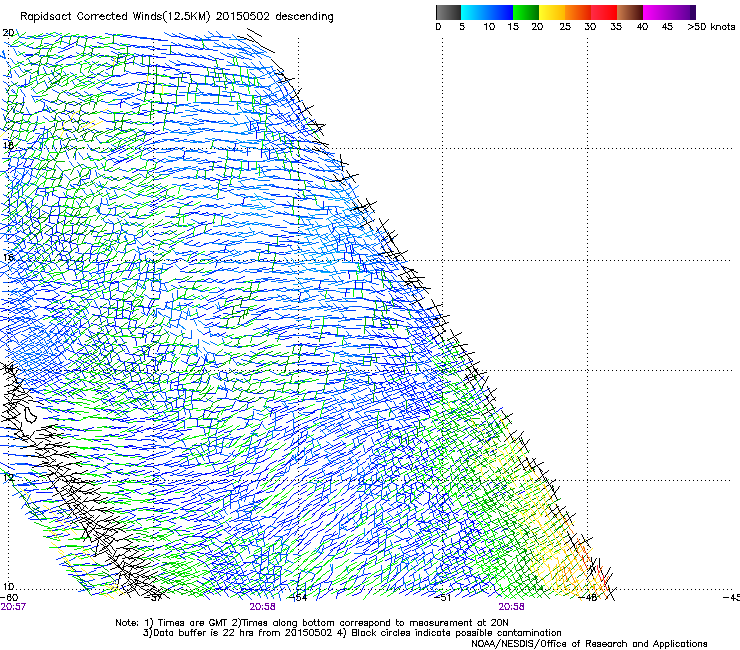Click the '0' label under the color bar
This screenshot has width=740, height=650.
438,27
